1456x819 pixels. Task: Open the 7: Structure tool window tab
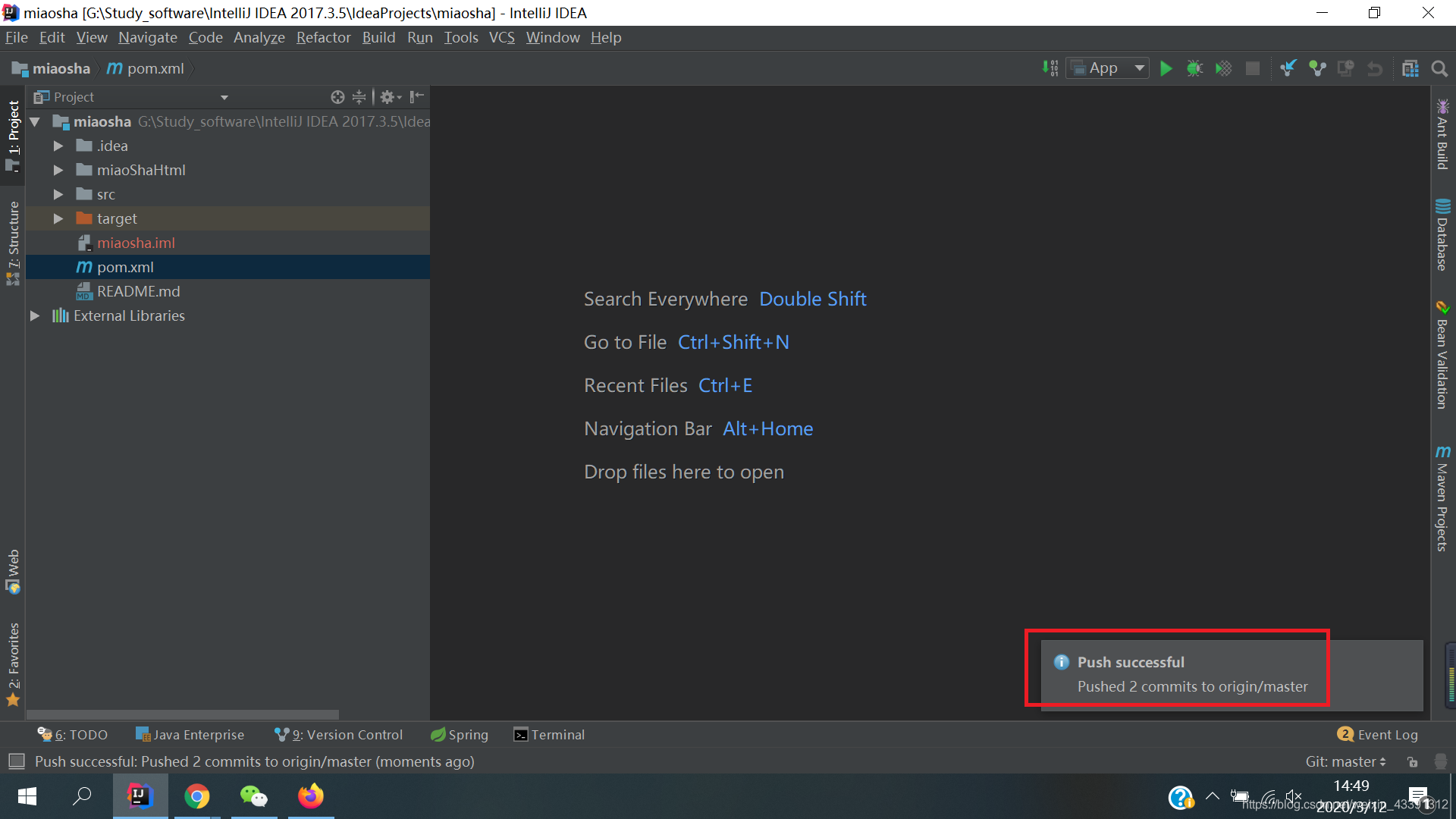(x=13, y=243)
